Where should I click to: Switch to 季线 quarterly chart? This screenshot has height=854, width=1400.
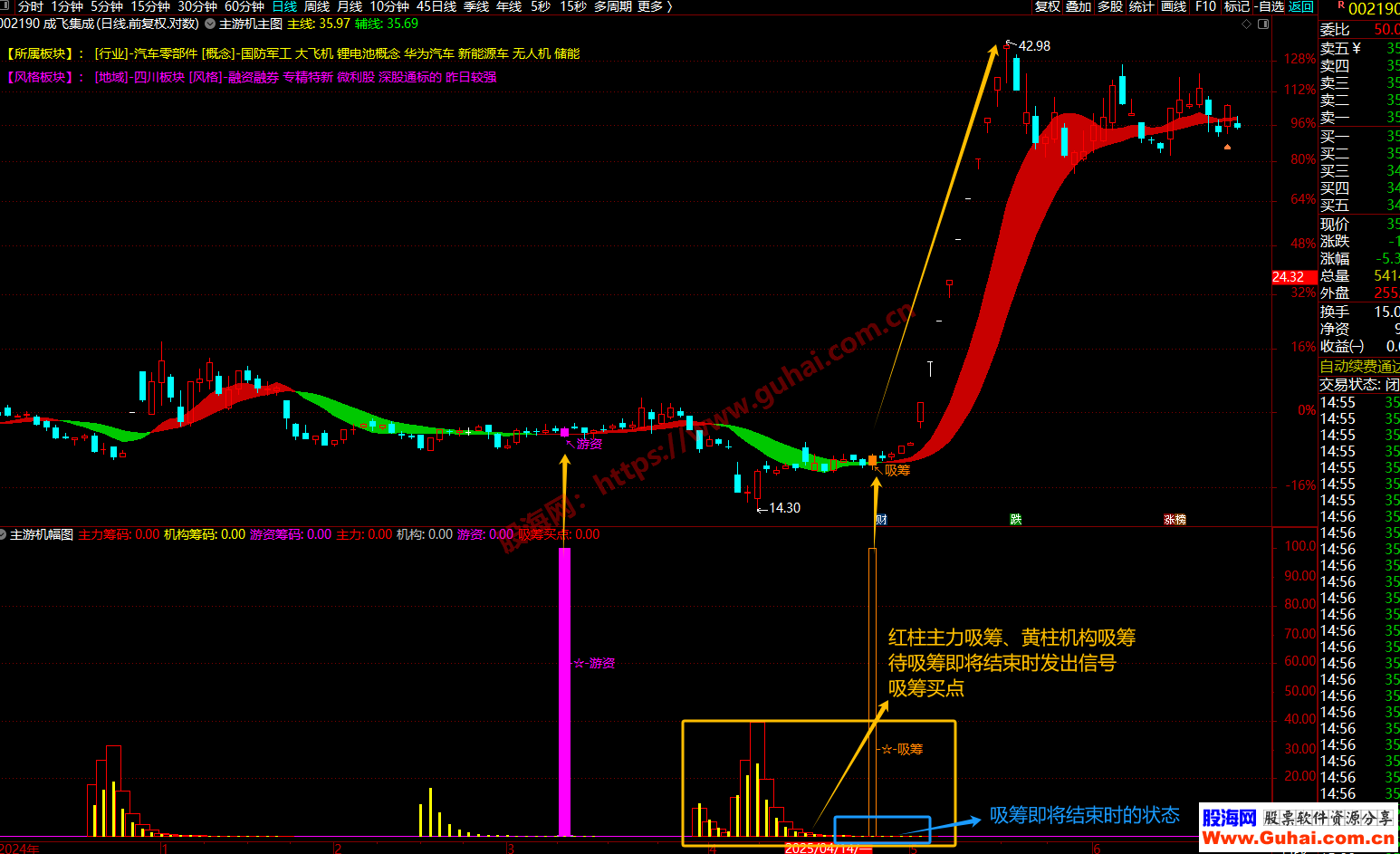pyautogui.click(x=476, y=6)
